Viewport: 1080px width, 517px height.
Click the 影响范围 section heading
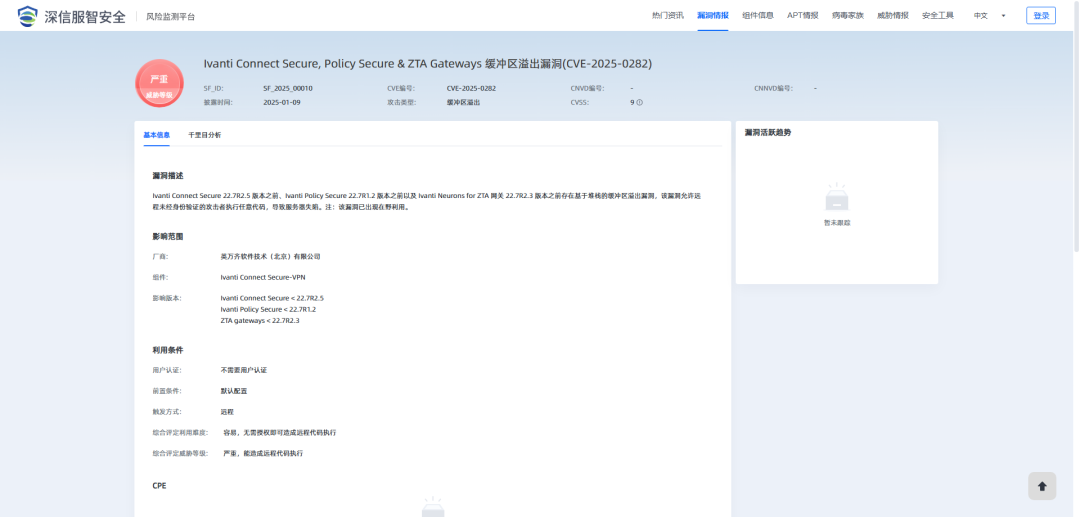pyautogui.click(x=168, y=237)
